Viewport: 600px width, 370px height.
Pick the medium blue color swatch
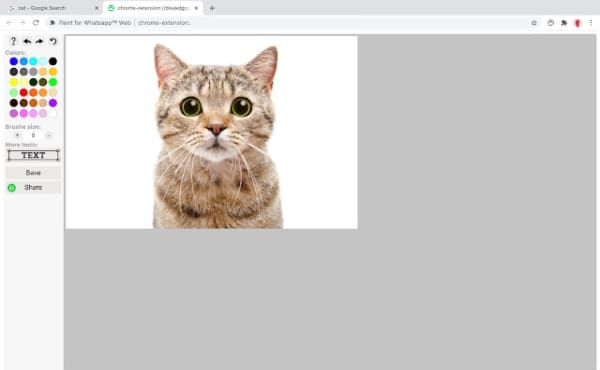click(24, 61)
